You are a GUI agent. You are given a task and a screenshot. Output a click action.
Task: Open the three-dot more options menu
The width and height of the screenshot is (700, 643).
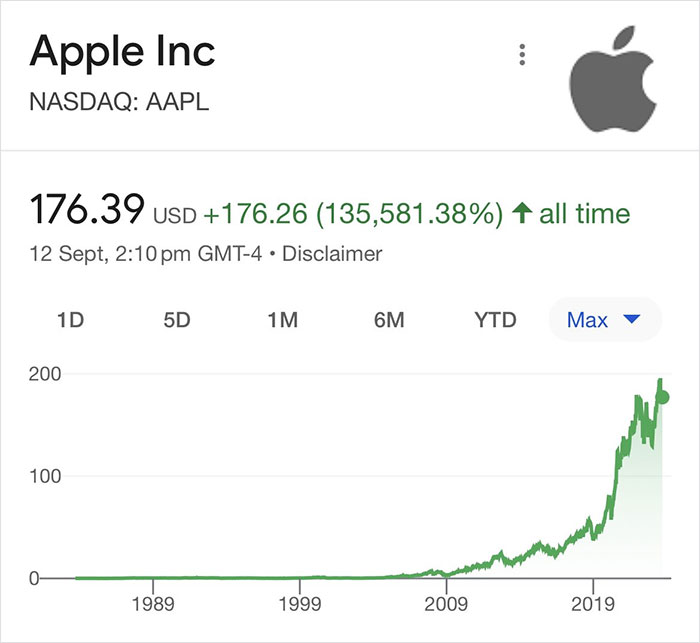[521, 56]
